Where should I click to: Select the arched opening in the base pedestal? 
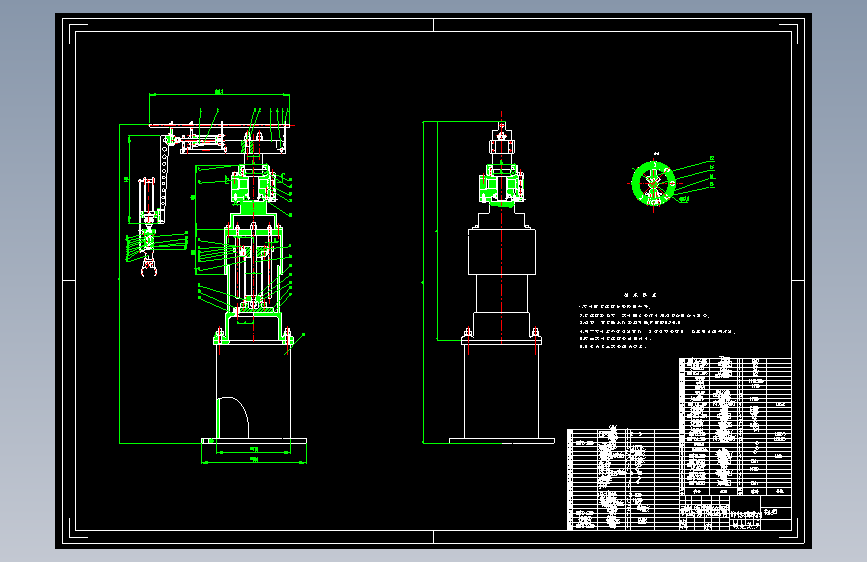pos(233,418)
